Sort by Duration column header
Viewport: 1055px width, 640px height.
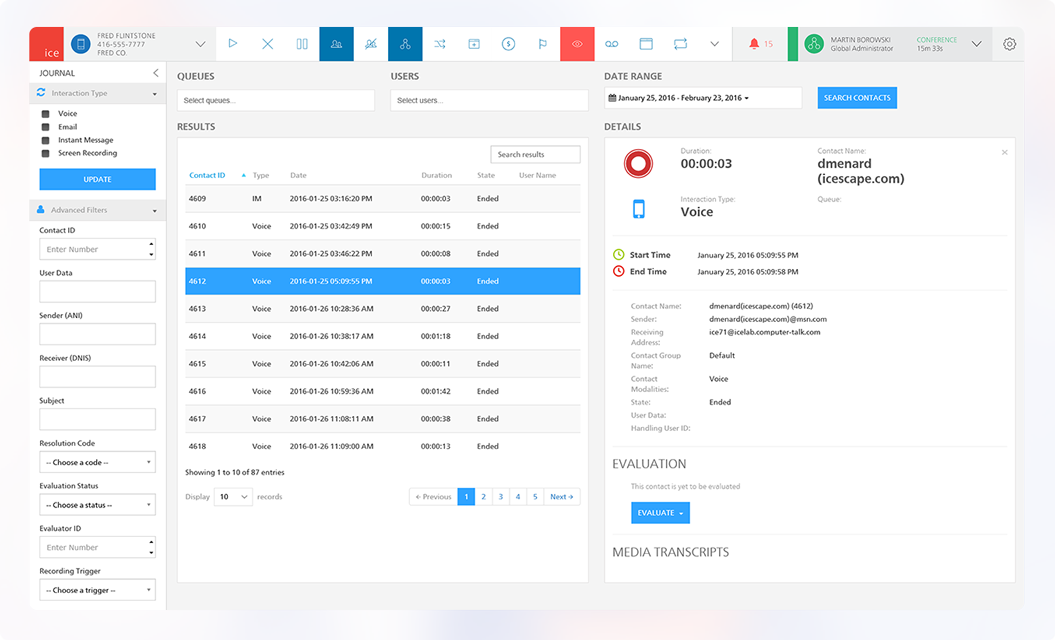[437, 175]
